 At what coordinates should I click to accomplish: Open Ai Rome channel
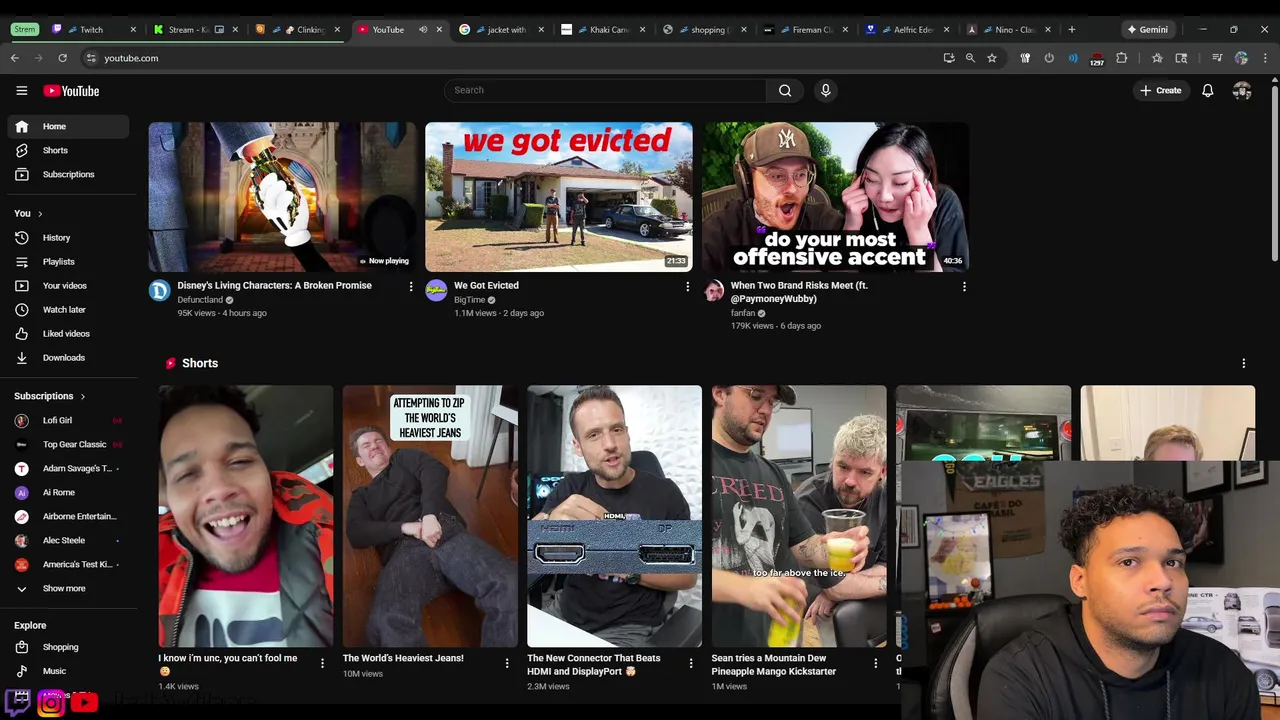coord(68,492)
